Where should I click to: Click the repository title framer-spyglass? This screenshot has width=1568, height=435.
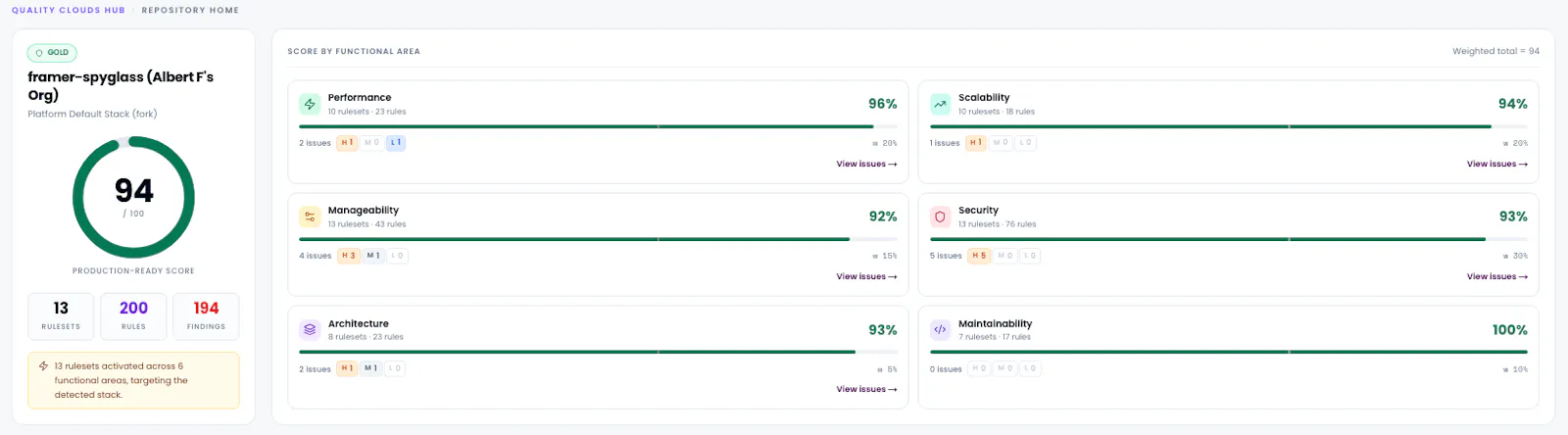121,85
